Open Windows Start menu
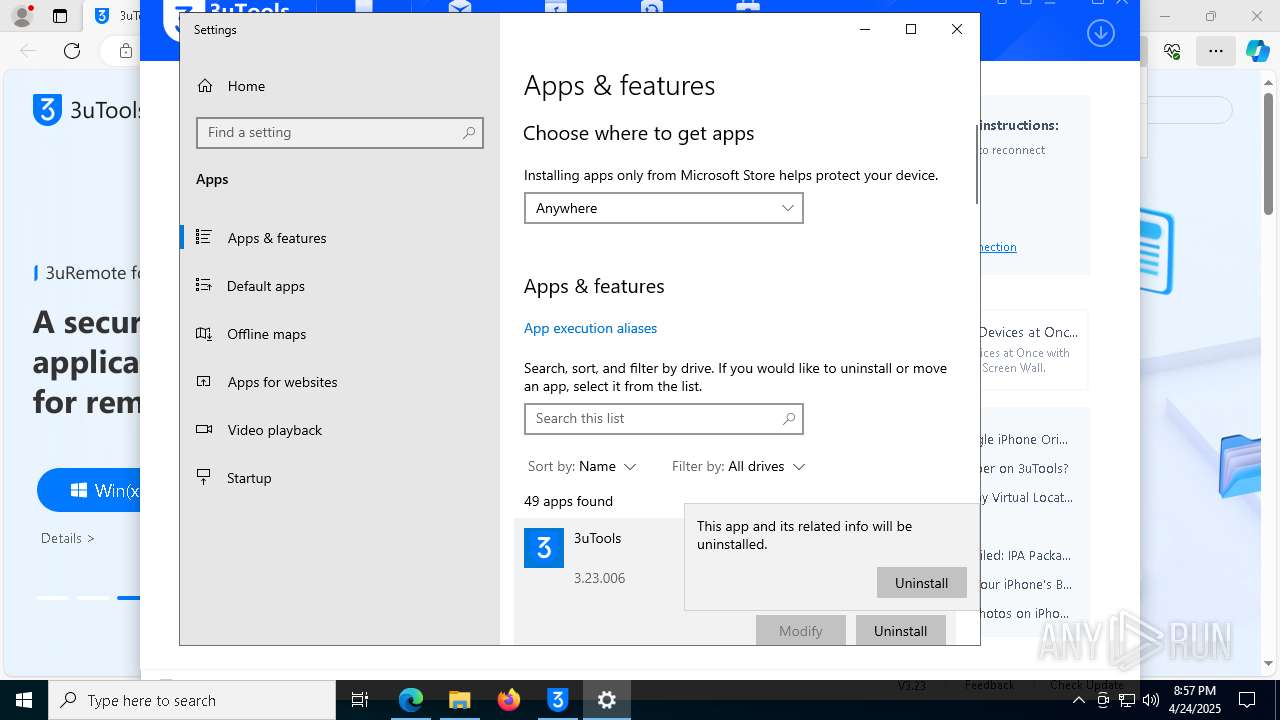 pos(24,700)
